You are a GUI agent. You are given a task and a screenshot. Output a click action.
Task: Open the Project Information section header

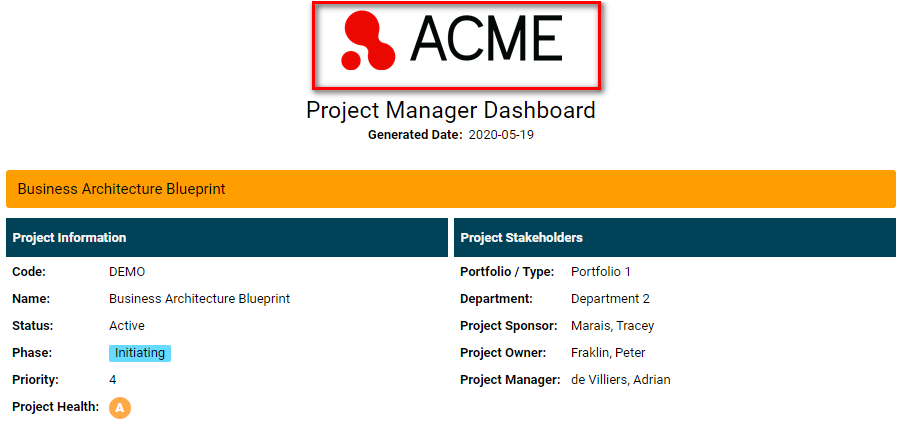pos(227,237)
